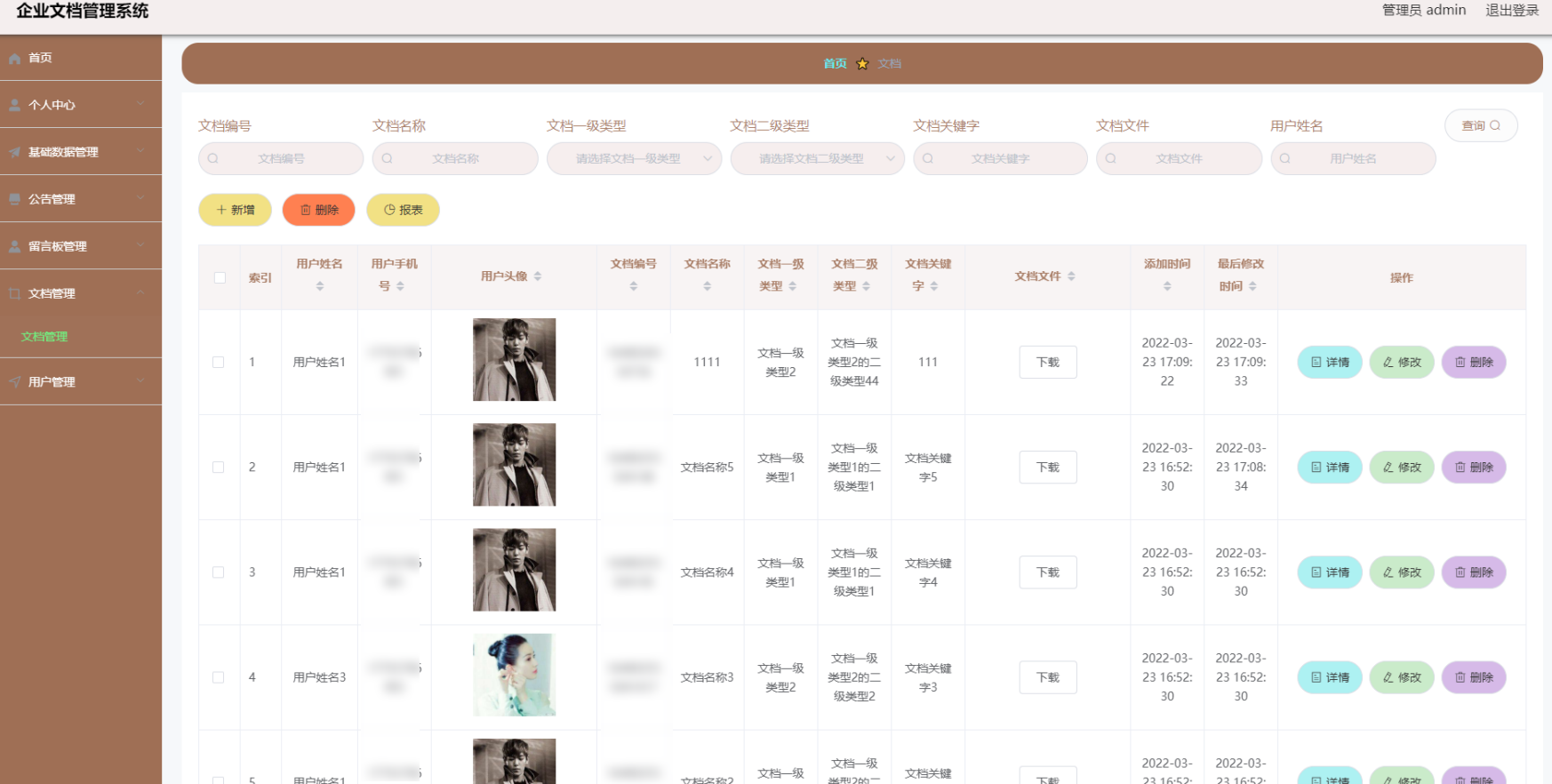
Task: View 详情 for document 1111
Action: coord(1330,363)
